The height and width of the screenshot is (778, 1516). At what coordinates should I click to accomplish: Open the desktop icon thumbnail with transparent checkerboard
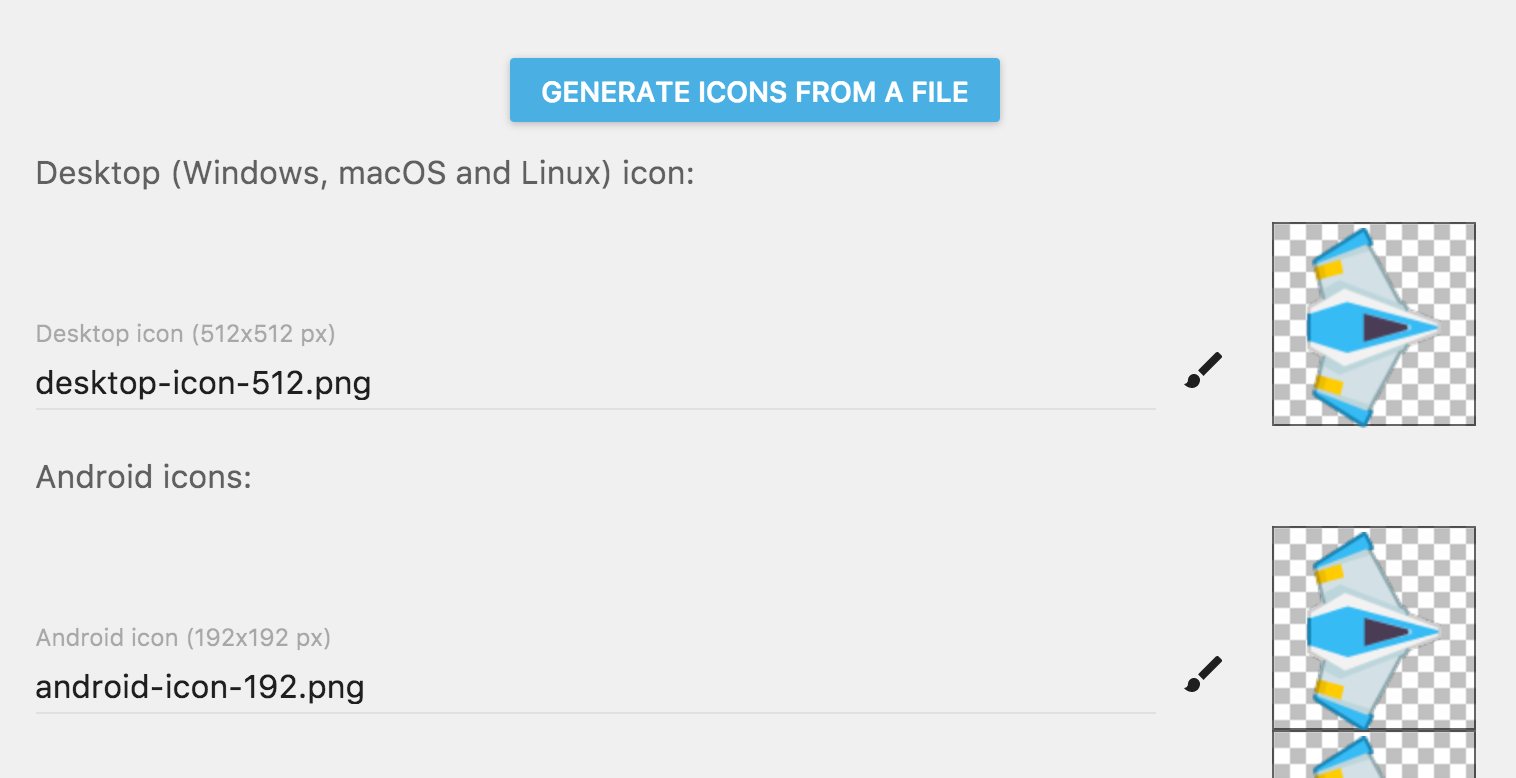pos(1373,324)
